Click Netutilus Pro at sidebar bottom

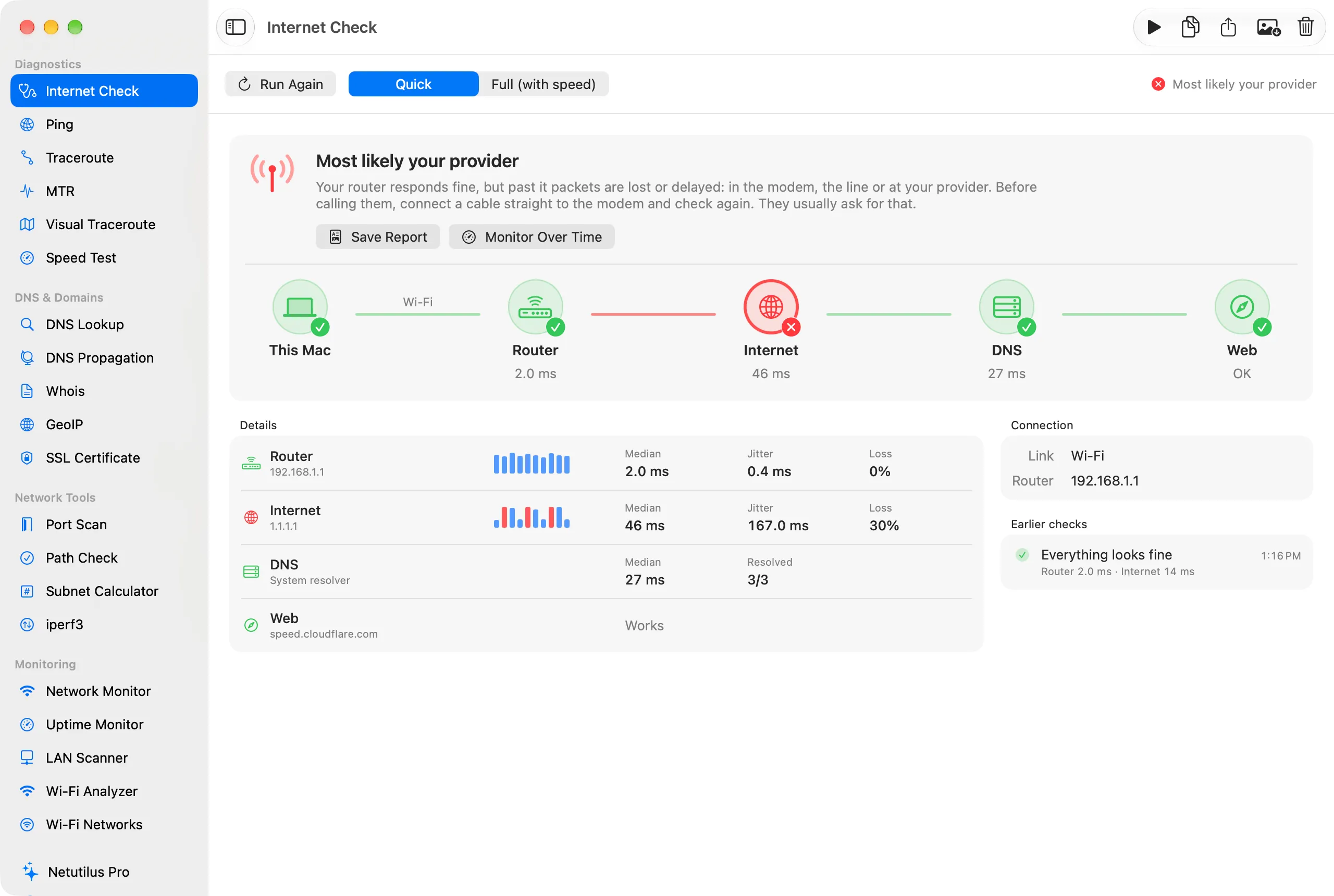point(104,872)
